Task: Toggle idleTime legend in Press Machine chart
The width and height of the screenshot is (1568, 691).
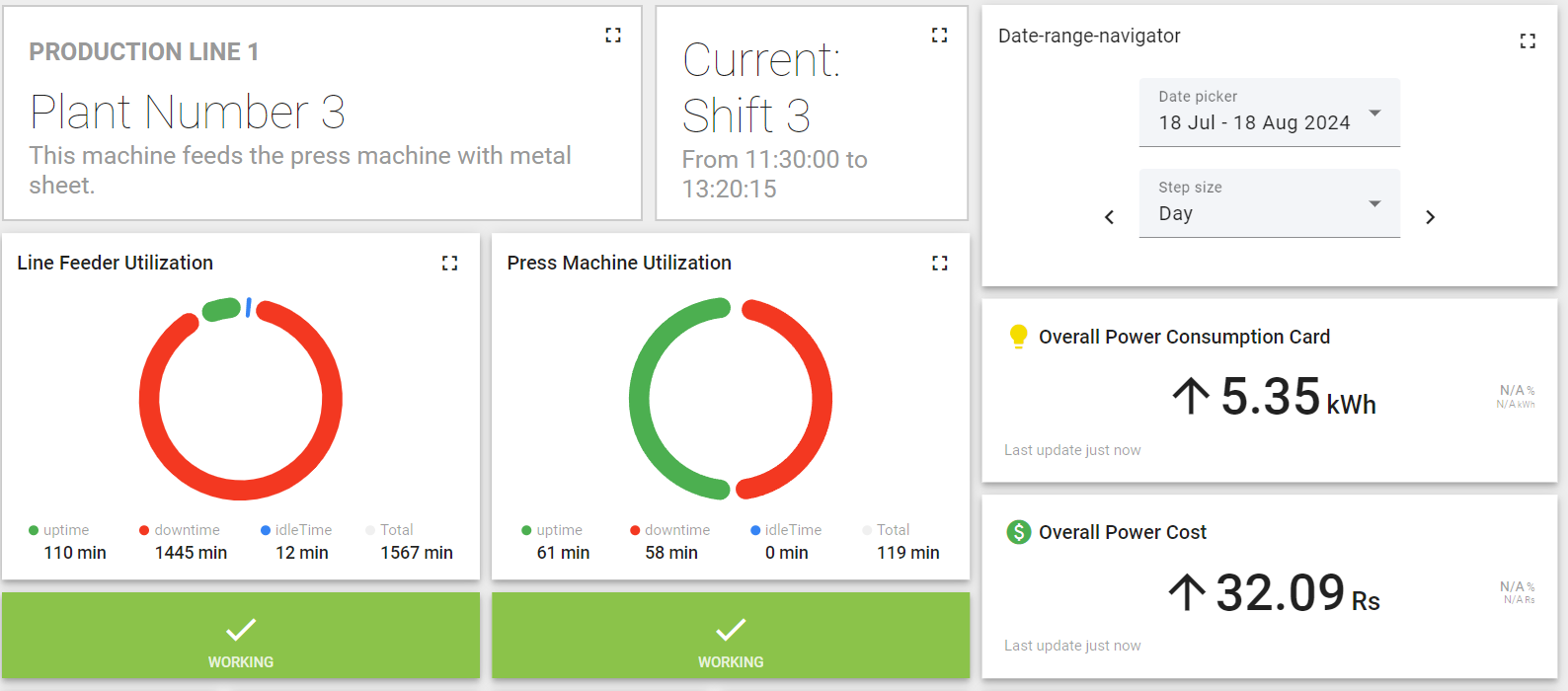Action: pos(786,530)
